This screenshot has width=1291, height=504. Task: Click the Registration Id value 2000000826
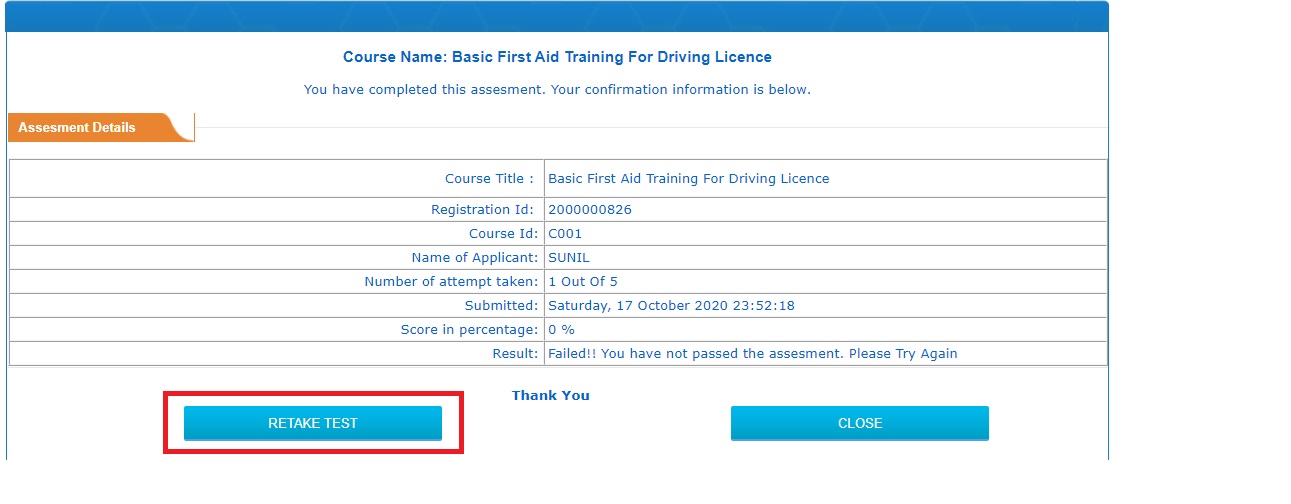(590, 210)
